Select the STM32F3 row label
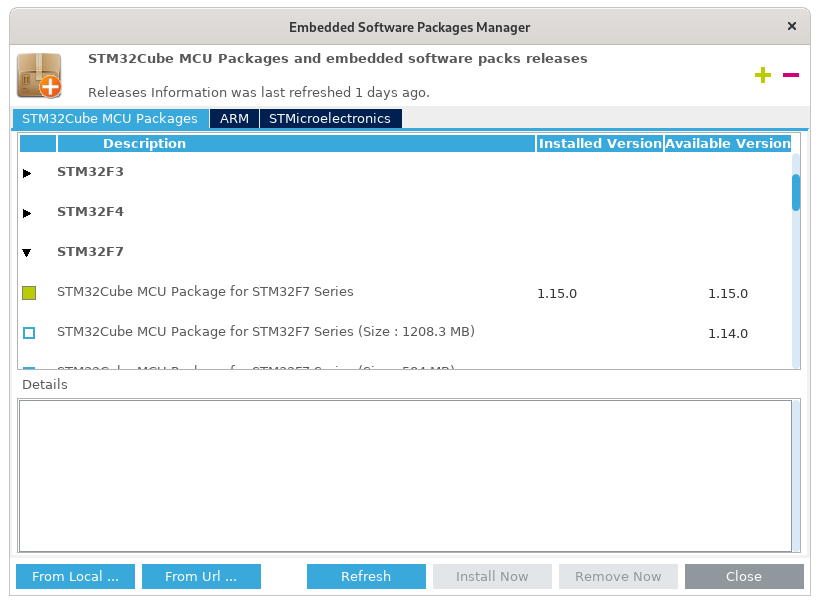 (x=90, y=172)
